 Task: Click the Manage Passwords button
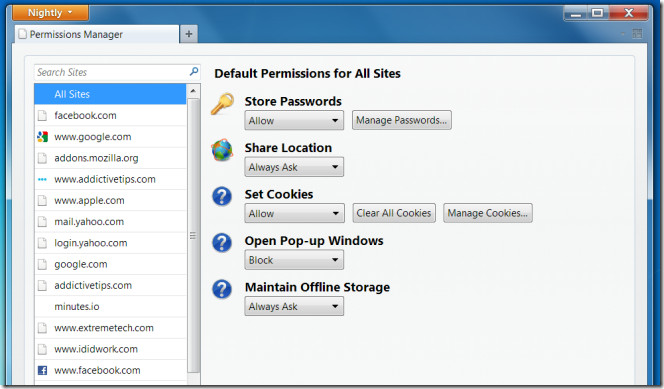point(401,120)
